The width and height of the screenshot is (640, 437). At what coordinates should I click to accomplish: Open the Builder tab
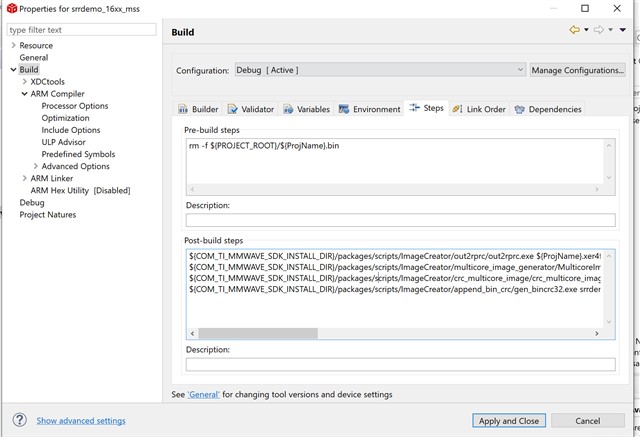198,109
